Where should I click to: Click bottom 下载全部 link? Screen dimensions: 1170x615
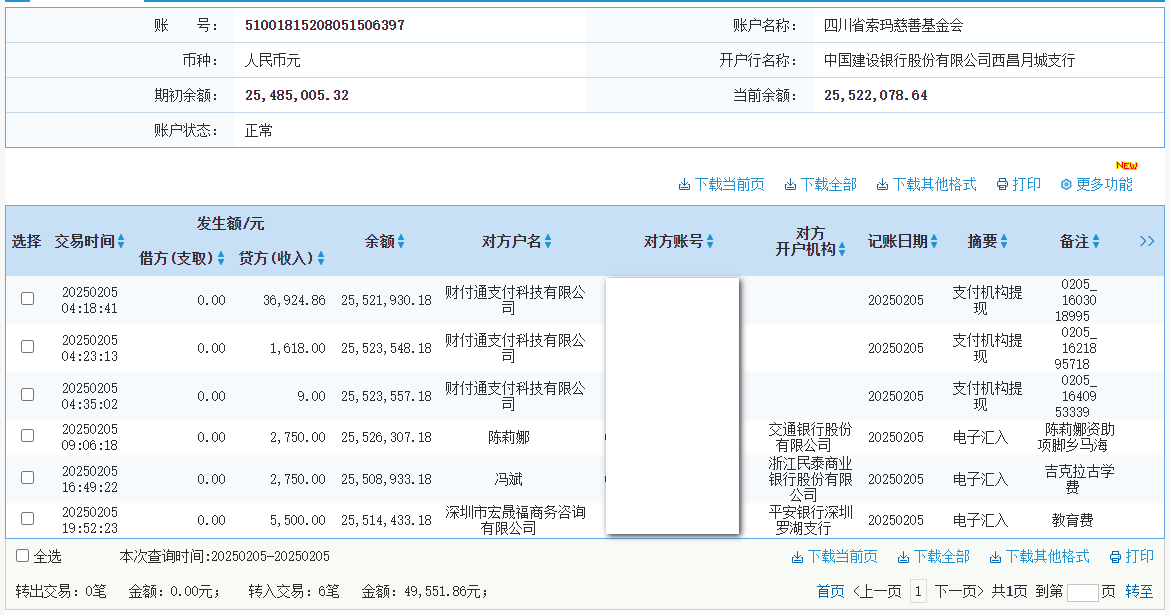coord(941,557)
